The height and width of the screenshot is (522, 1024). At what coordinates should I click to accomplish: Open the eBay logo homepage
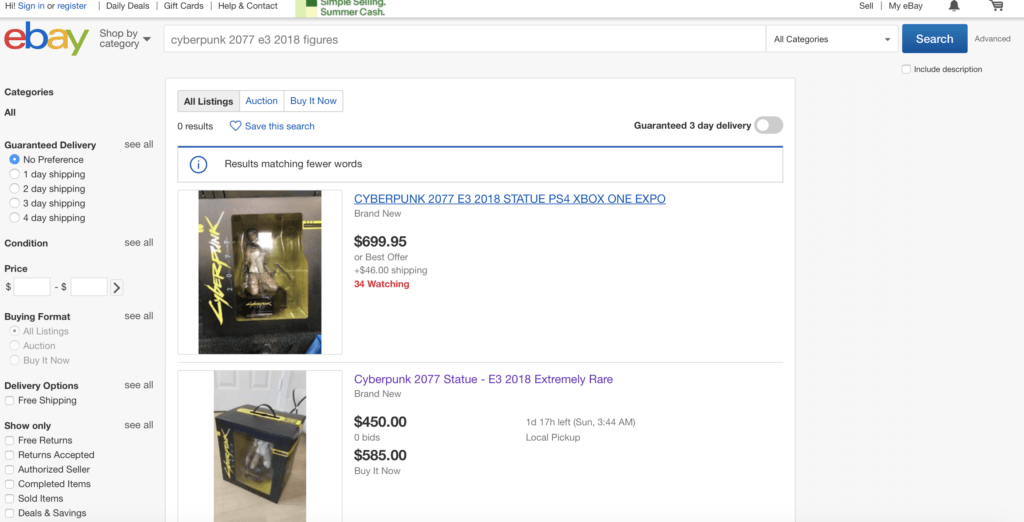[x=46, y=39]
